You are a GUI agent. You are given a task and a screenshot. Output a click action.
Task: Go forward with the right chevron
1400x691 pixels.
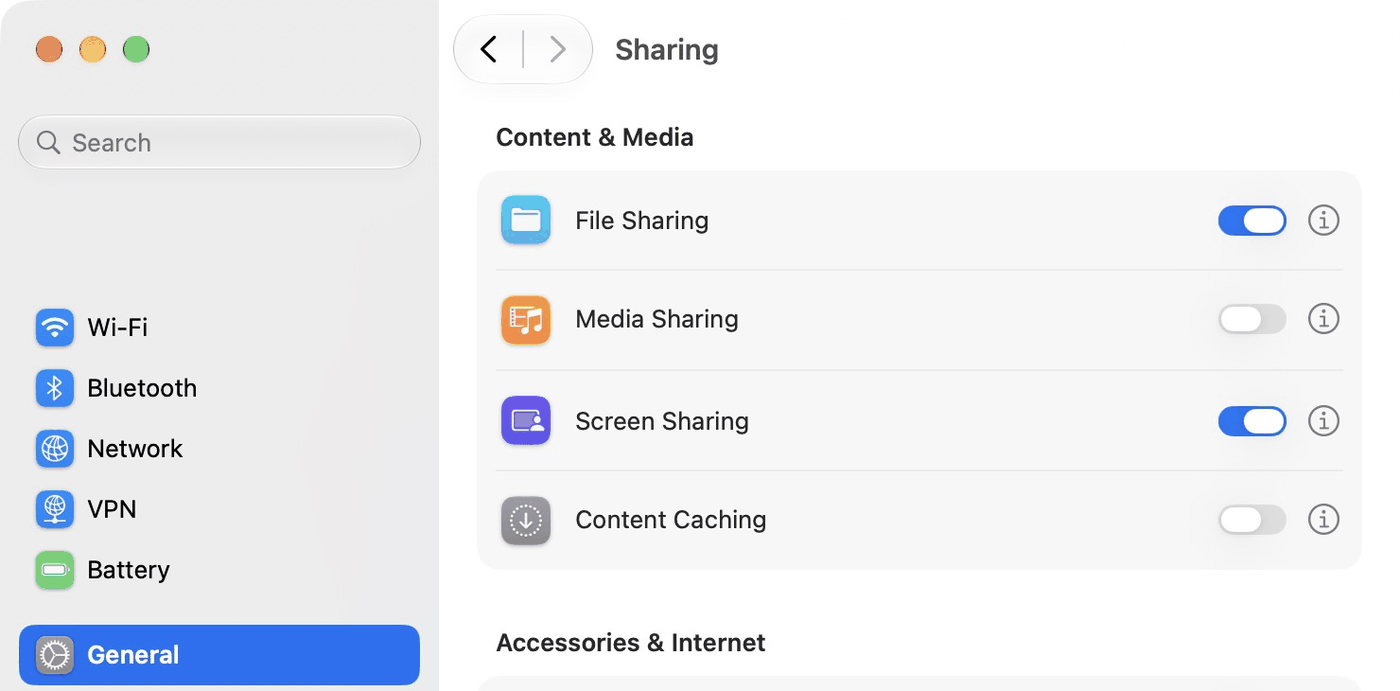pyautogui.click(x=558, y=49)
